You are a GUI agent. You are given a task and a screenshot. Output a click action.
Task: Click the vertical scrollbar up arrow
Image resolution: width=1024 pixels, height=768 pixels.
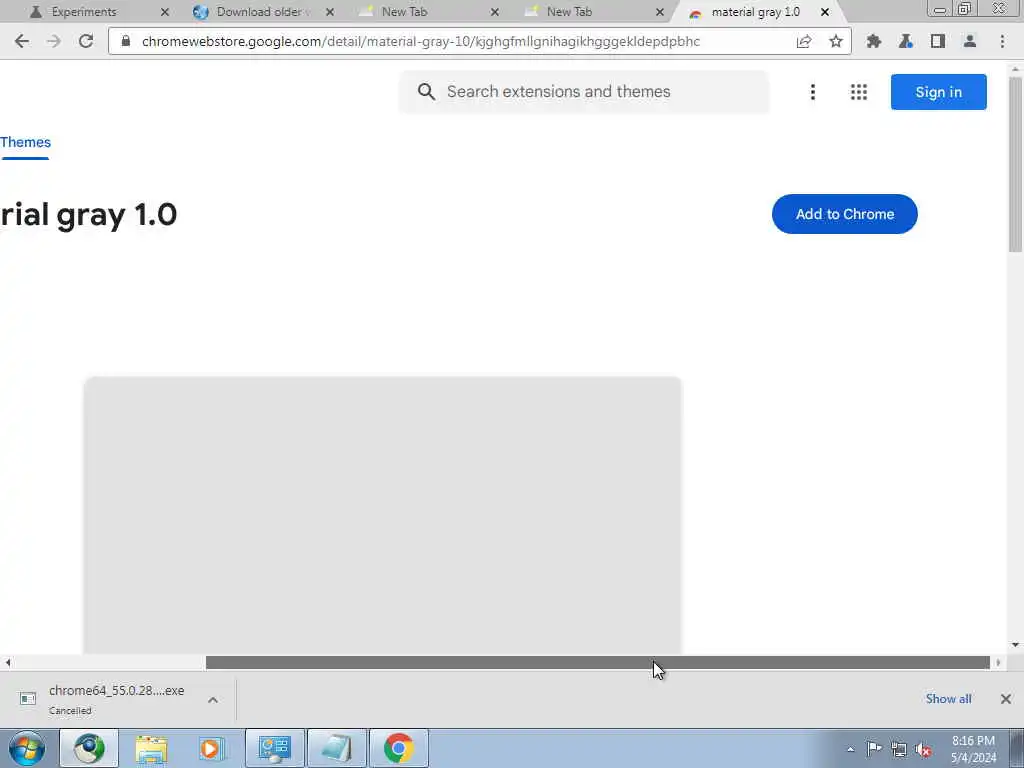1016,69
